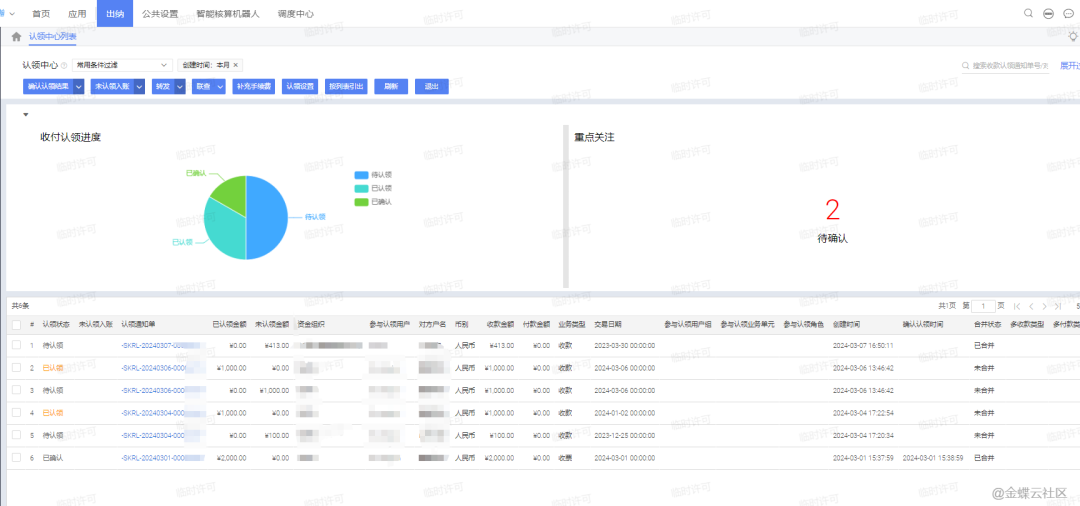
Task: Go to next page arrow in pagination
Action: [1045, 306]
